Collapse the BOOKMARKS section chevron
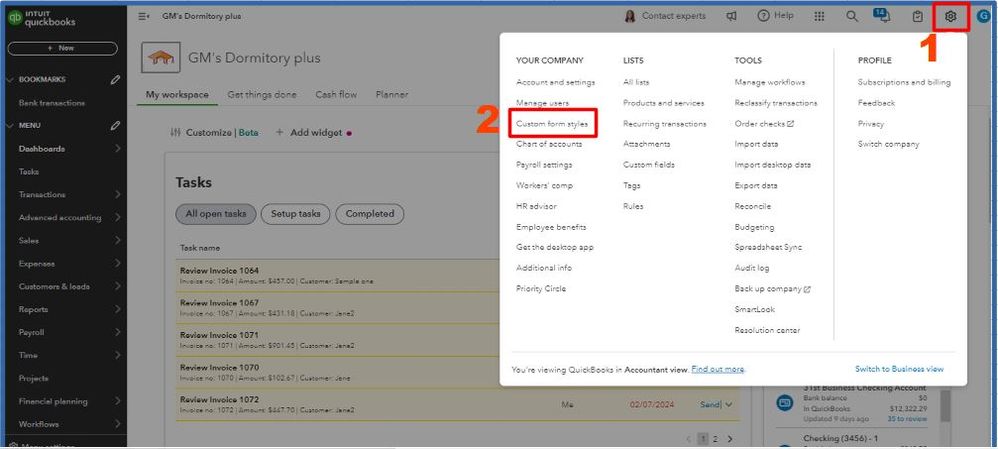Viewport: 998px width, 449px height. coord(9,80)
